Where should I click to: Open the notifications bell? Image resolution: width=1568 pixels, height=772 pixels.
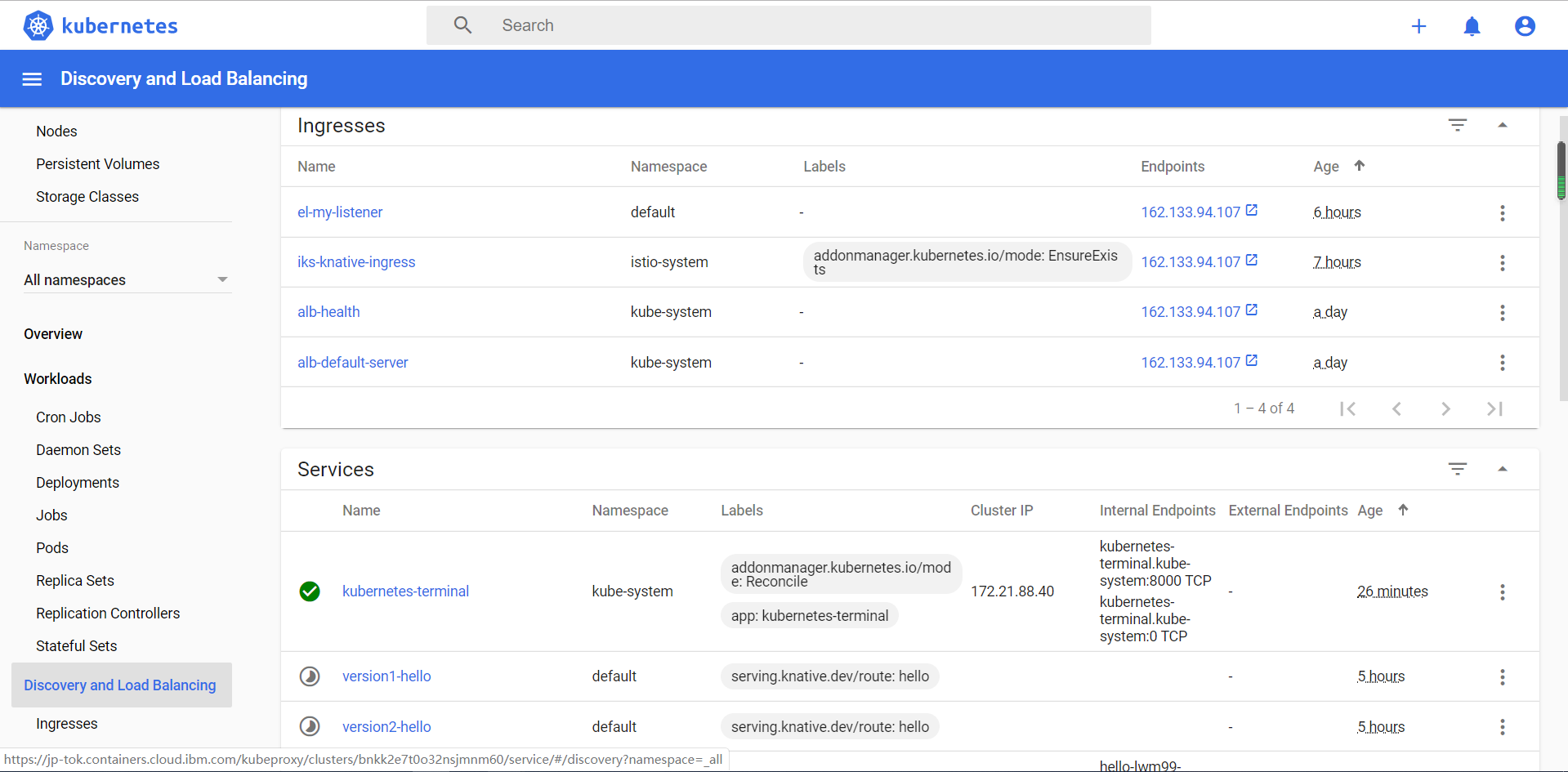coord(1472,26)
